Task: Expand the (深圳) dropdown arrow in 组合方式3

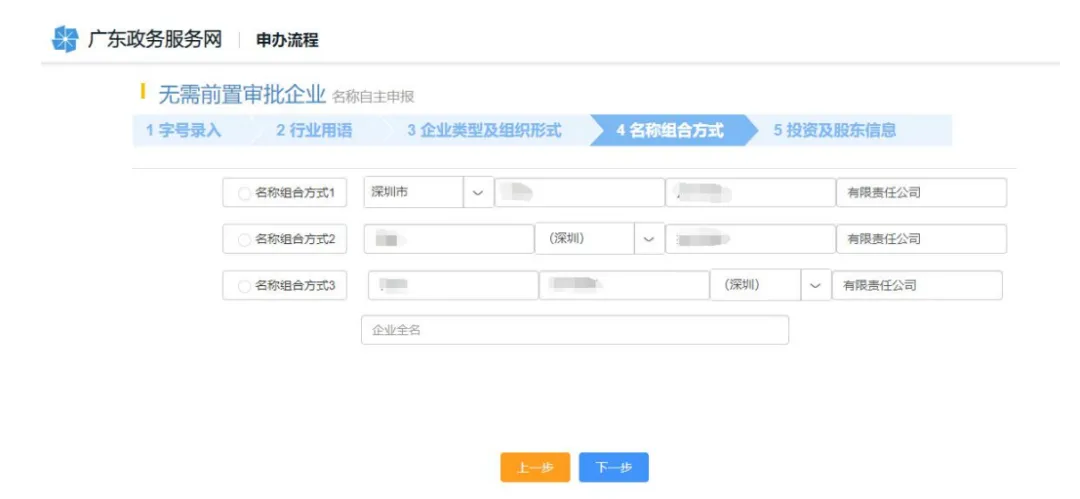Action: 816,285
